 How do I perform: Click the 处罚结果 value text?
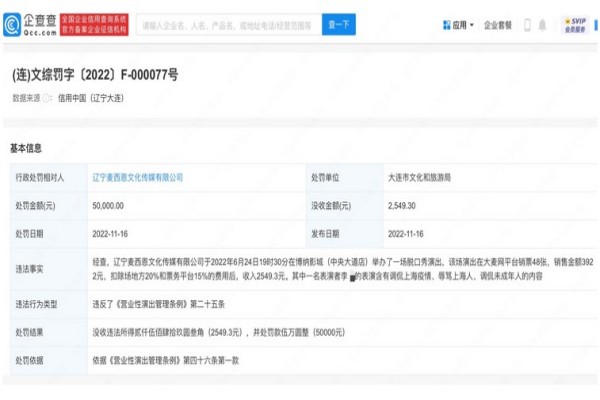tap(218, 332)
